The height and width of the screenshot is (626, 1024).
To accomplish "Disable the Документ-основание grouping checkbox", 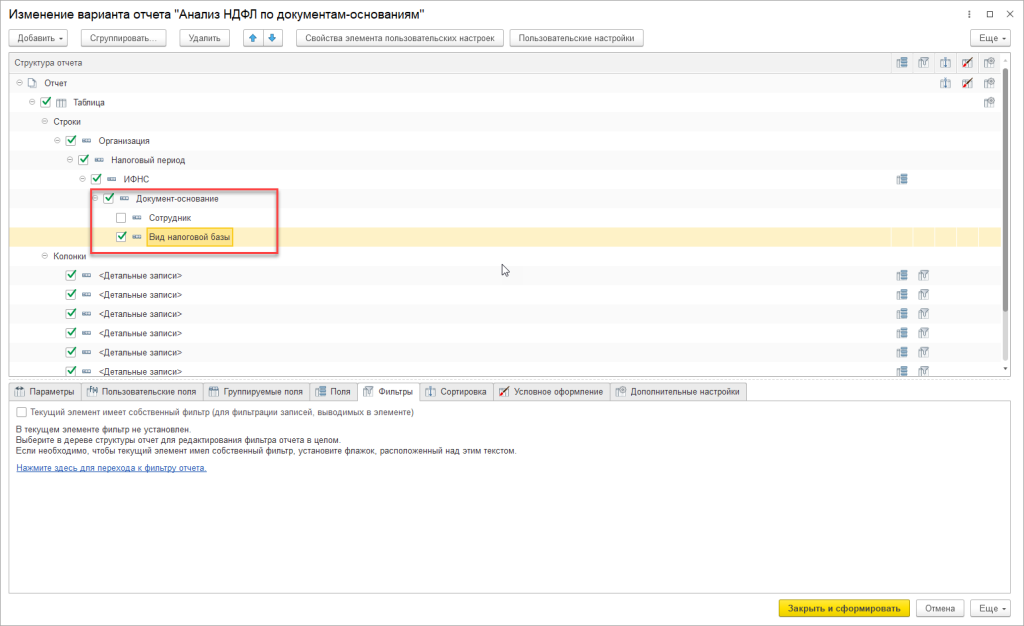I will tap(109, 198).
